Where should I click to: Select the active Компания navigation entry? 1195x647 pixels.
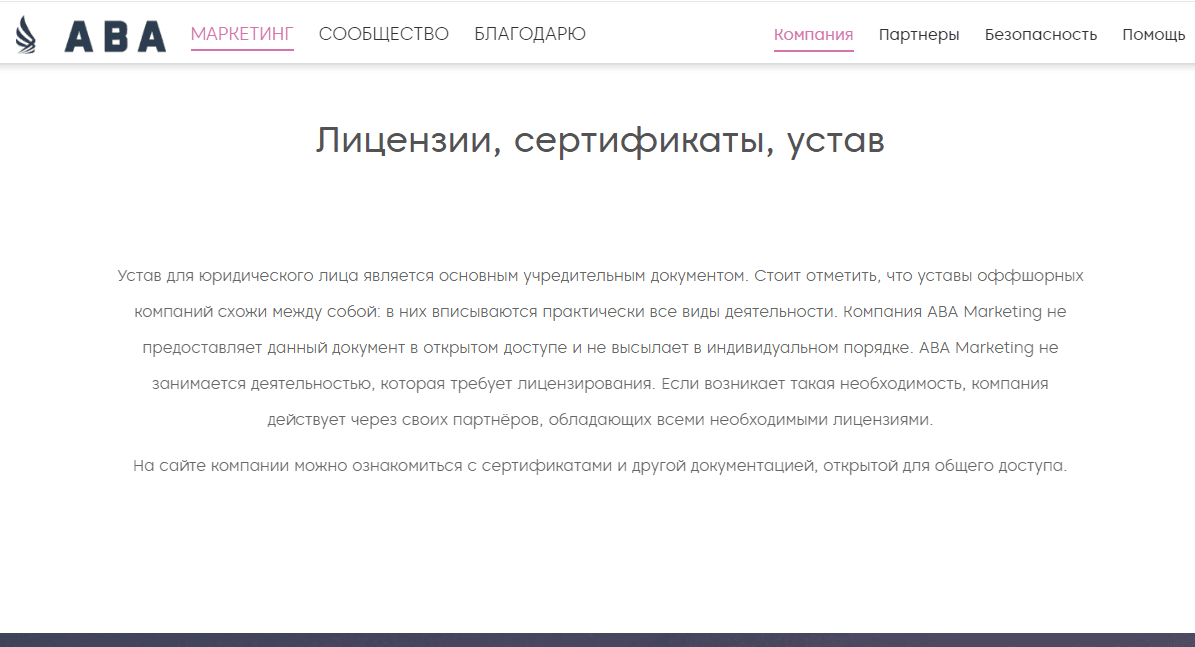(813, 34)
